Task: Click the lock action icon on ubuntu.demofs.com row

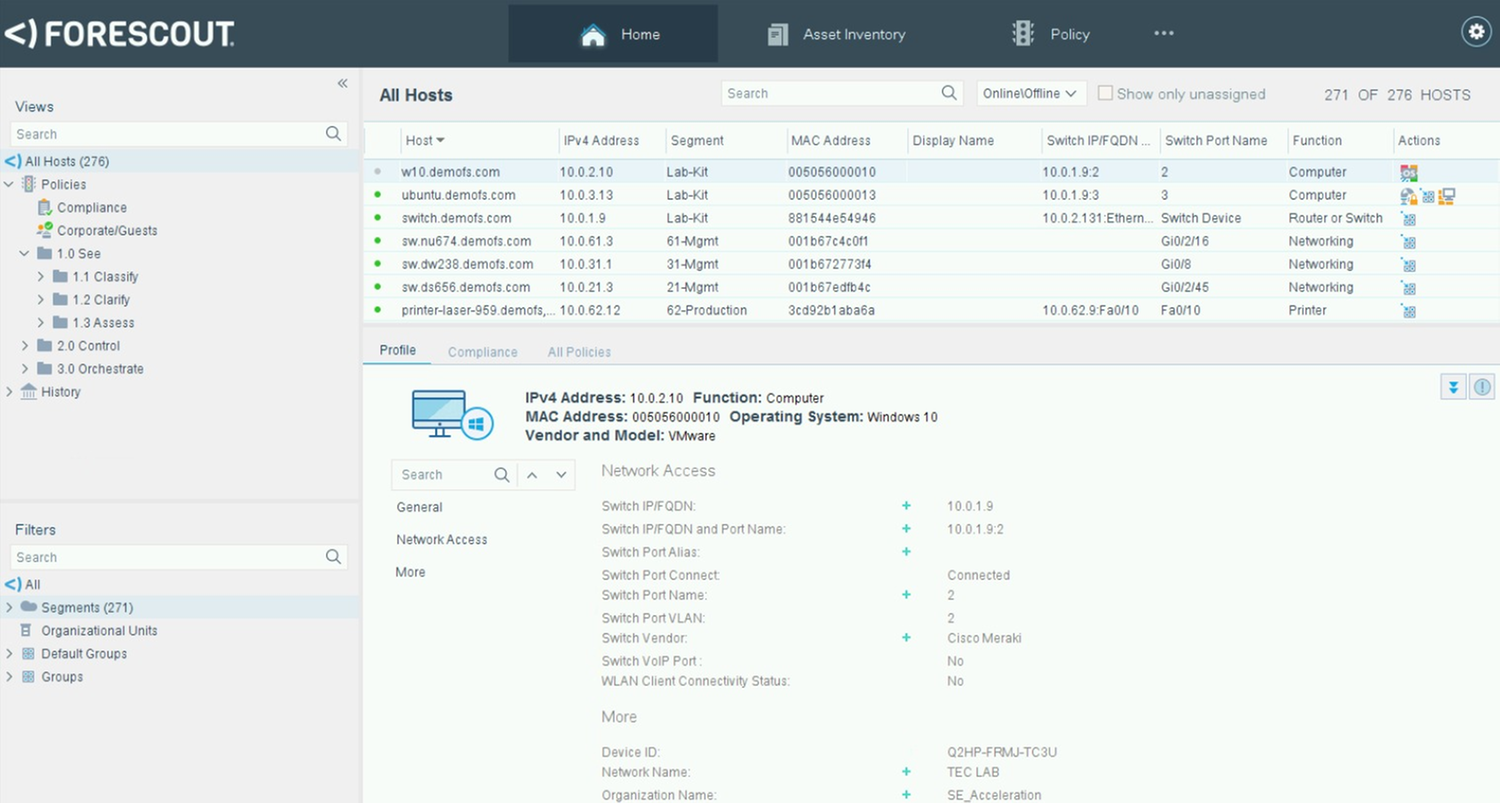Action: (x=1409, y=195)
